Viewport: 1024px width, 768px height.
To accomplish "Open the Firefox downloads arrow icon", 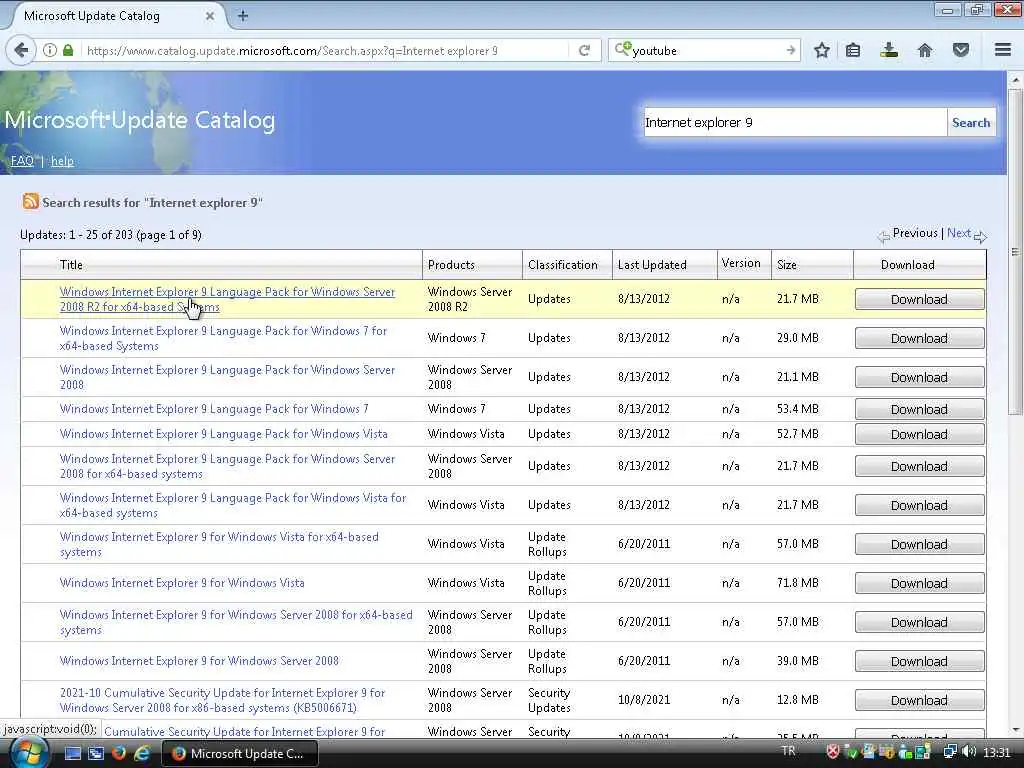I will click(x=889, y=50).
